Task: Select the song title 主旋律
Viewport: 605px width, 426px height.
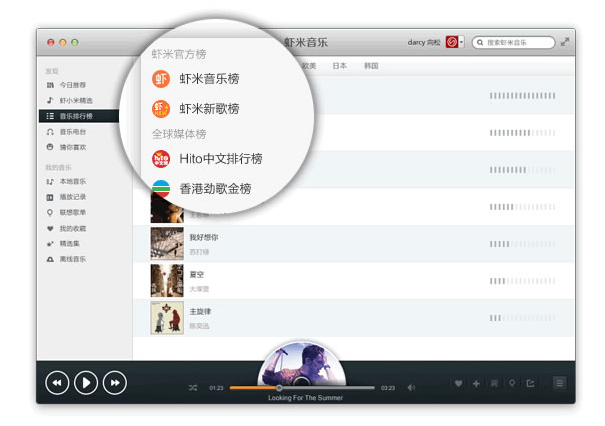Action: (200, 311)
